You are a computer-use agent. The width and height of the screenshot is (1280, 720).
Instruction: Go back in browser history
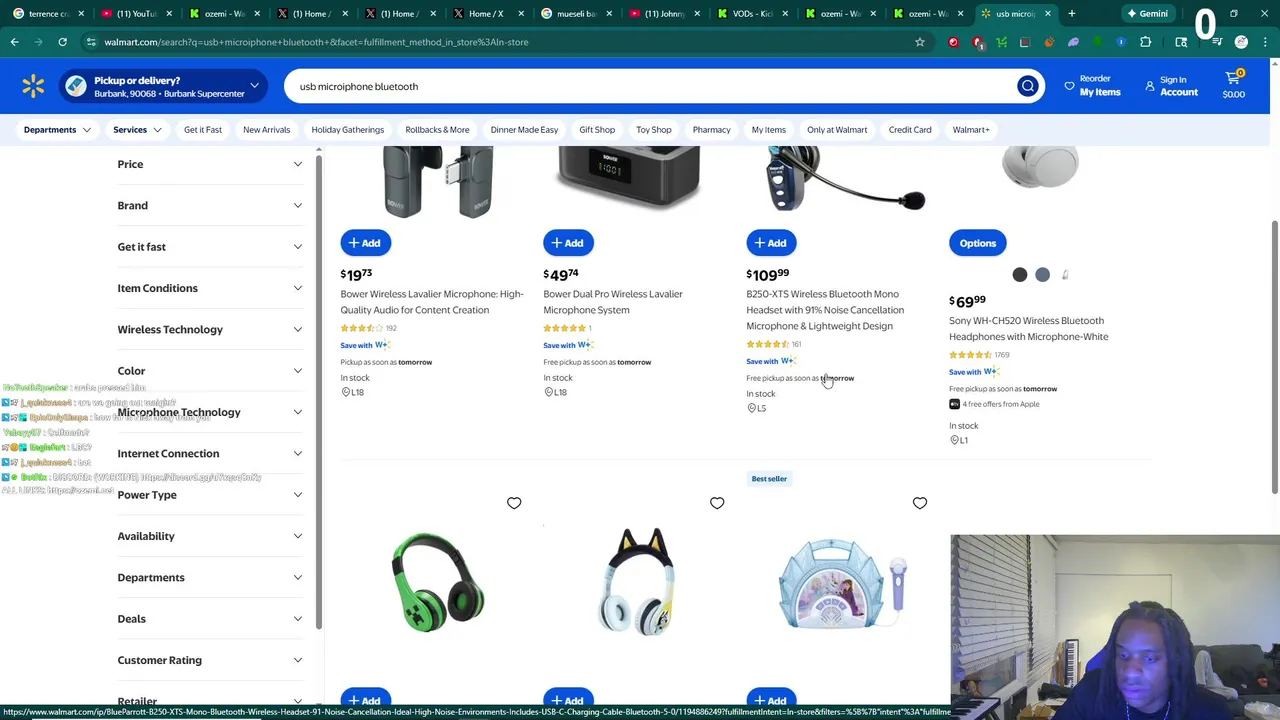pos(14,42)
